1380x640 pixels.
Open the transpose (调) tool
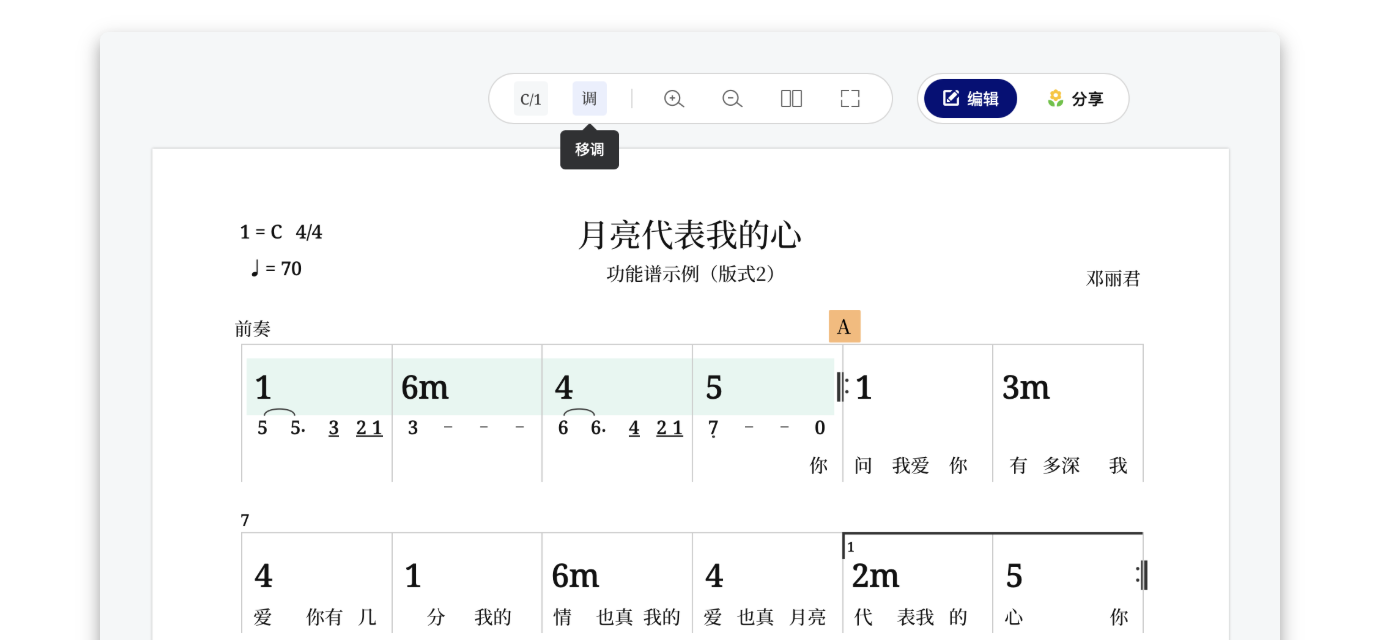[590, 99]
